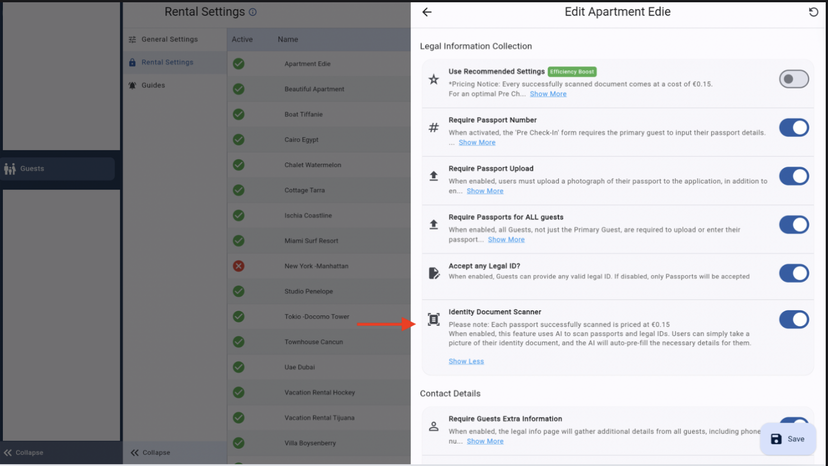Image resolution: width=828 pixels, height=466 pixels.
Task: Disable the Require Passport Upload toggle
Action: click(793, 176)
